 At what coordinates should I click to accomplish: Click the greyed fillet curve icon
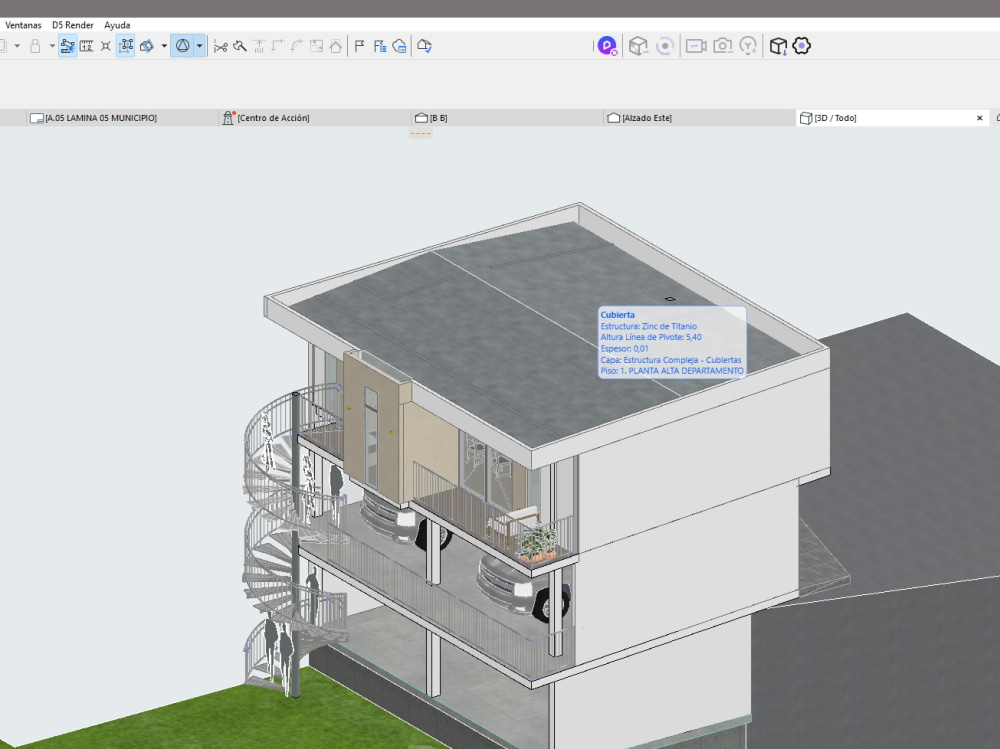tap(297, 46)
